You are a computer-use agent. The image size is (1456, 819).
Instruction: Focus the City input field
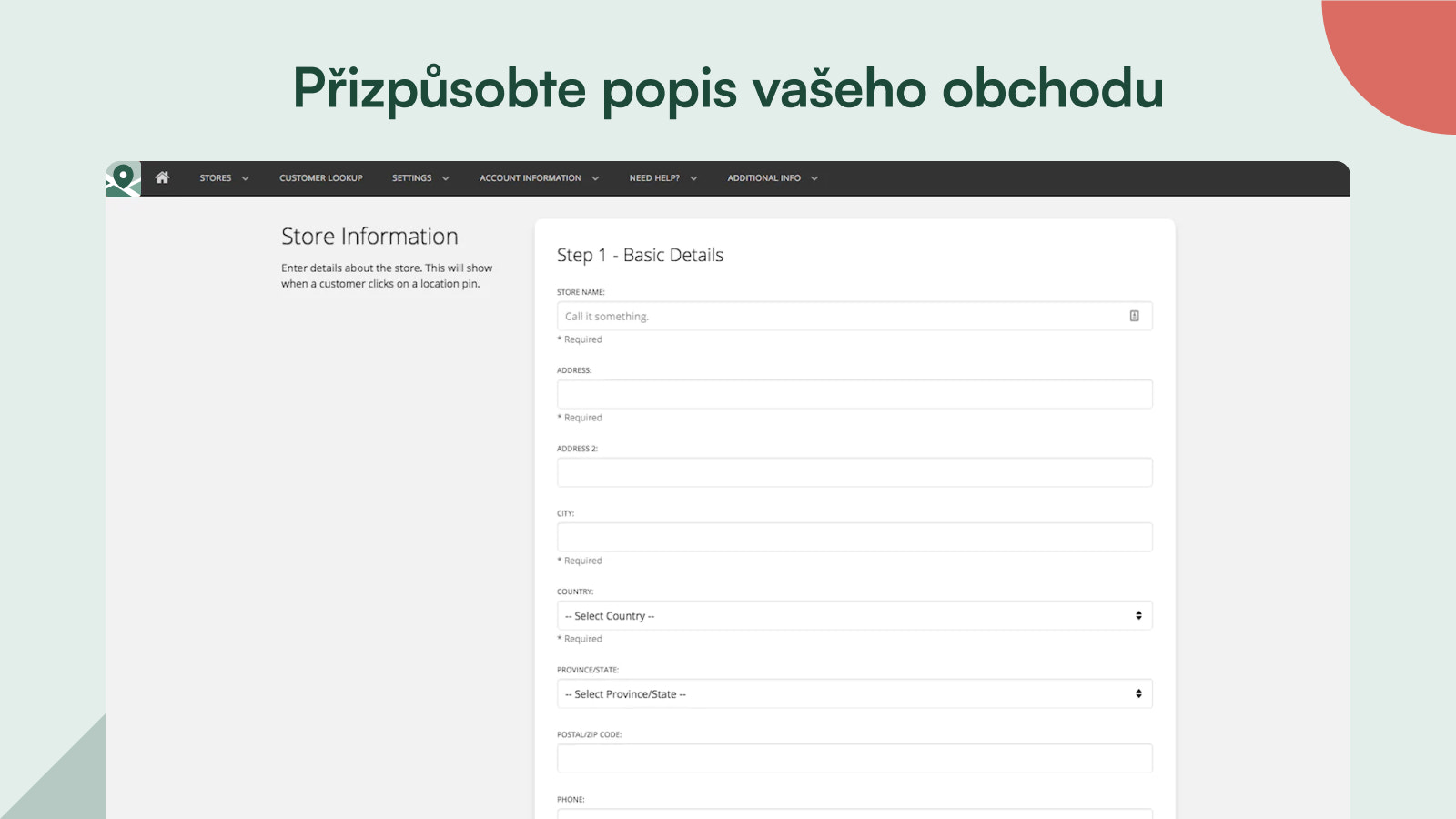[854, 537]
